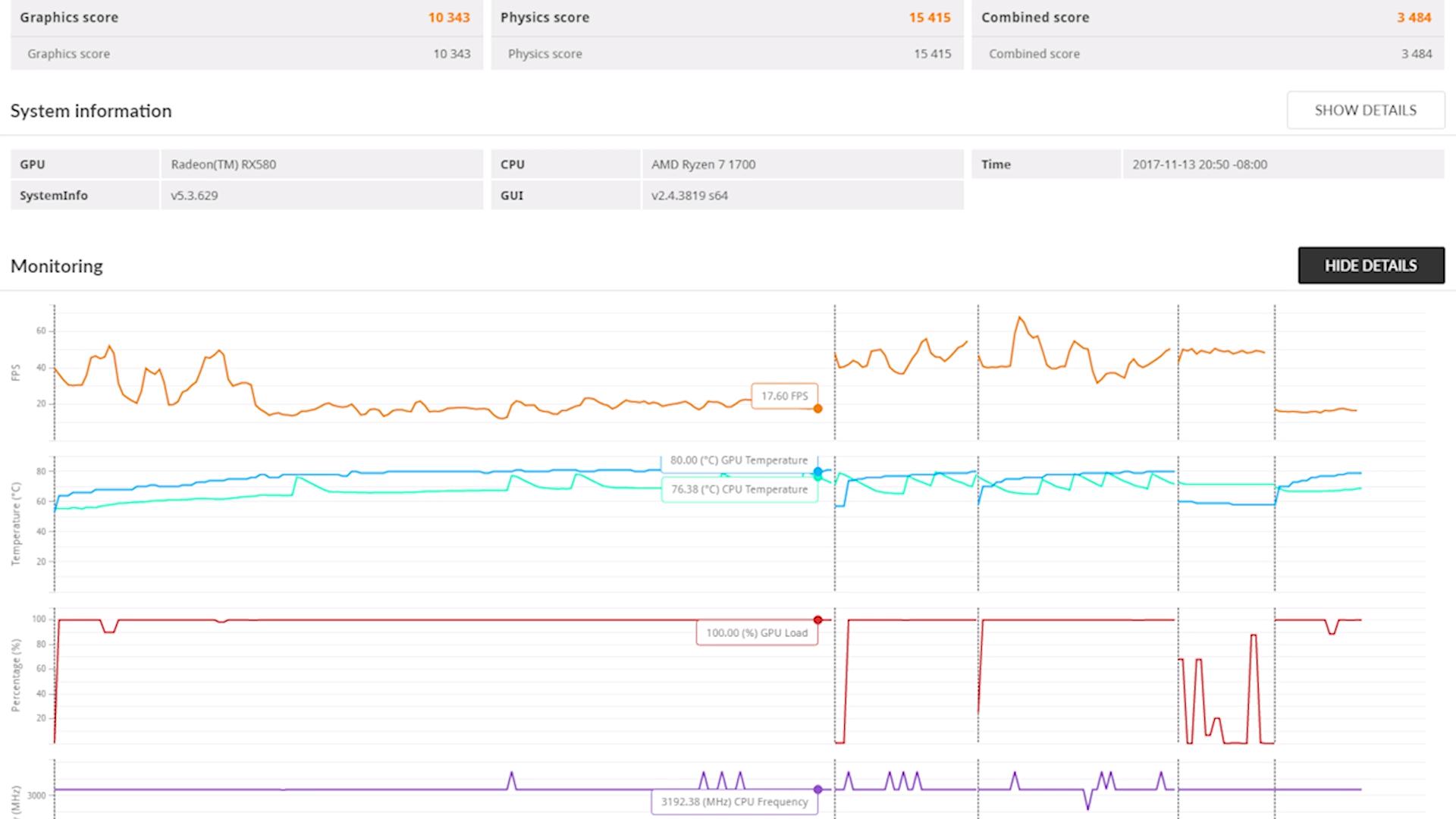1456x819 pixels.
Task: Click the 100.00 GPU Load tooltip
Action: [x=757, y=632]
